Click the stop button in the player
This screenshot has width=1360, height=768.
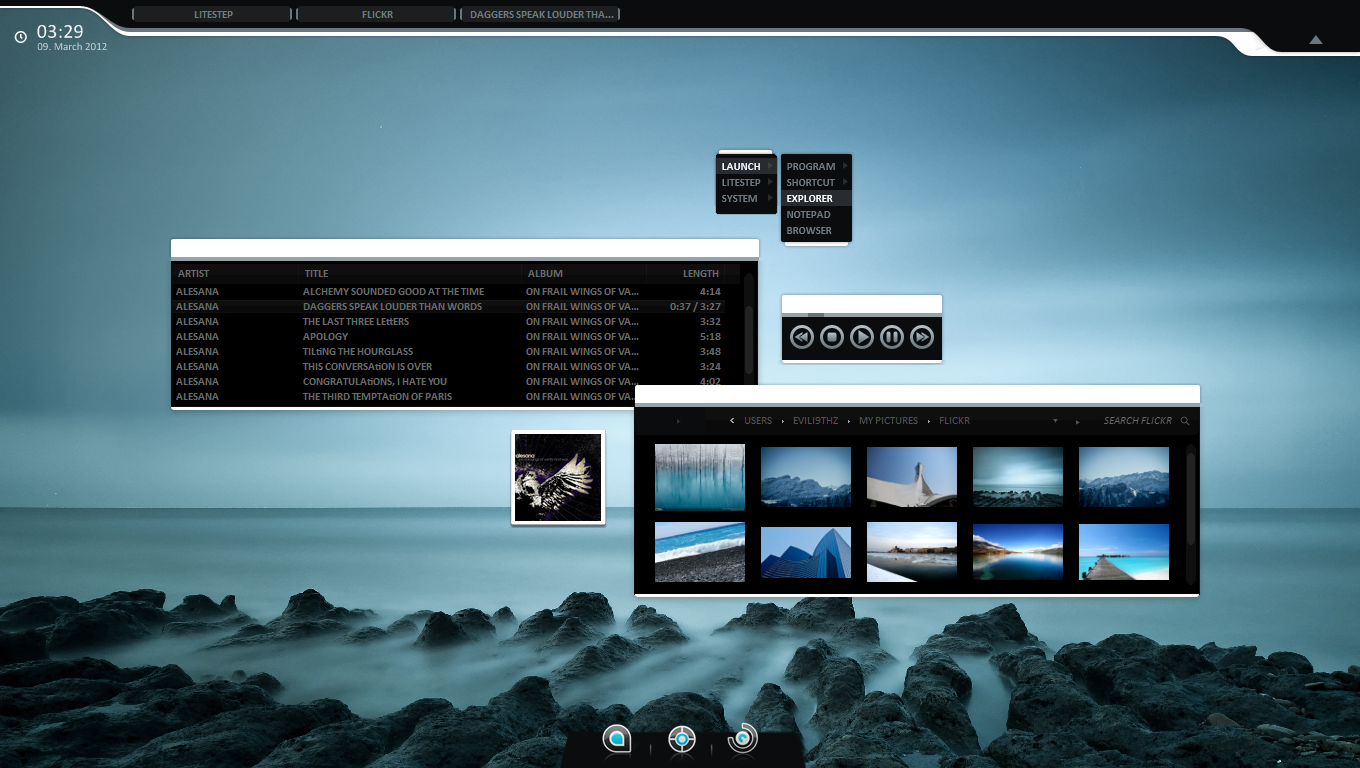(832, 337)
